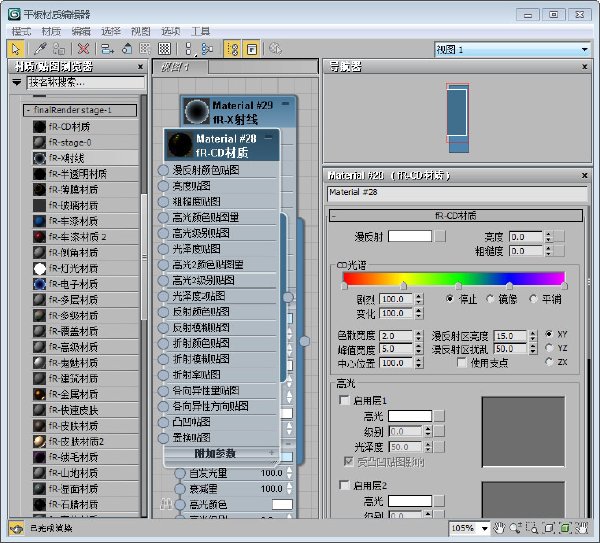Select the 停止 radio button
The width and height of the screenshot is (600, 543).
click(x=450, y=298)
